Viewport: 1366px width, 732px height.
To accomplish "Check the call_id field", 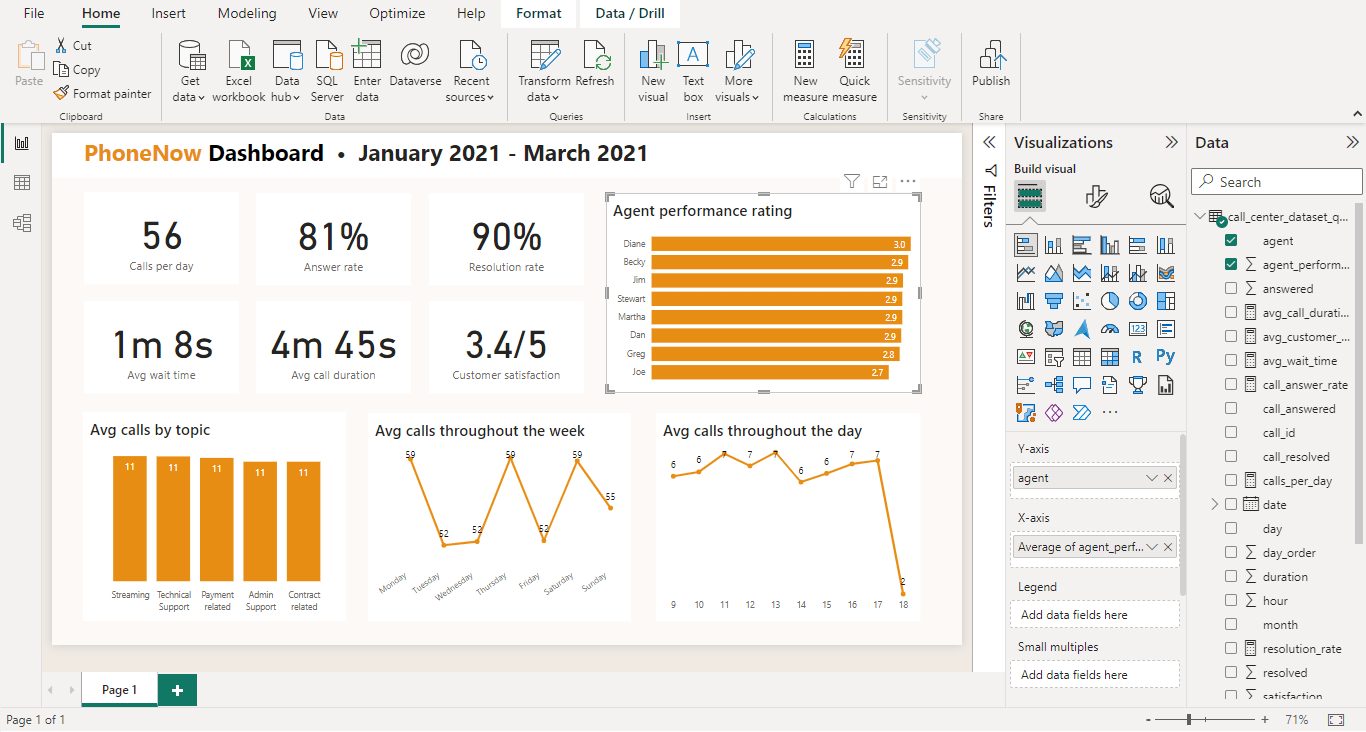I will coord(1231,432).
